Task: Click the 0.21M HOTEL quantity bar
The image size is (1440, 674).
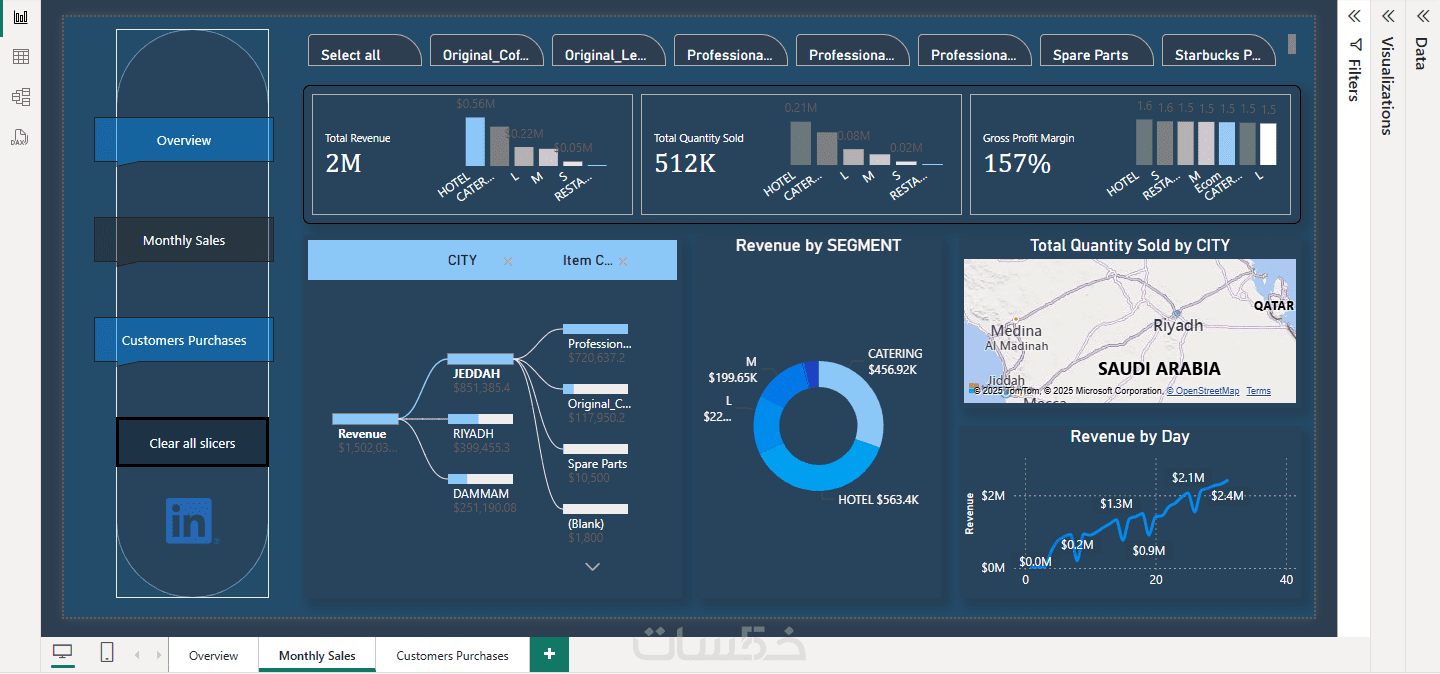Action: click(800, 143)
